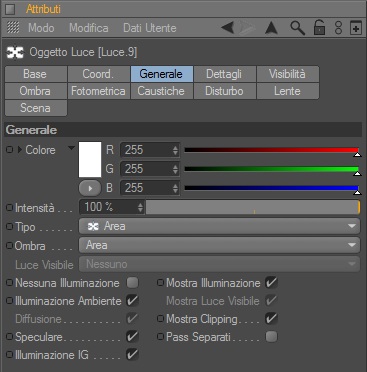The width and height of the screenshot is (367, 372).
Task: Toggle the padlock lock icon
Action: pos(319,28)
